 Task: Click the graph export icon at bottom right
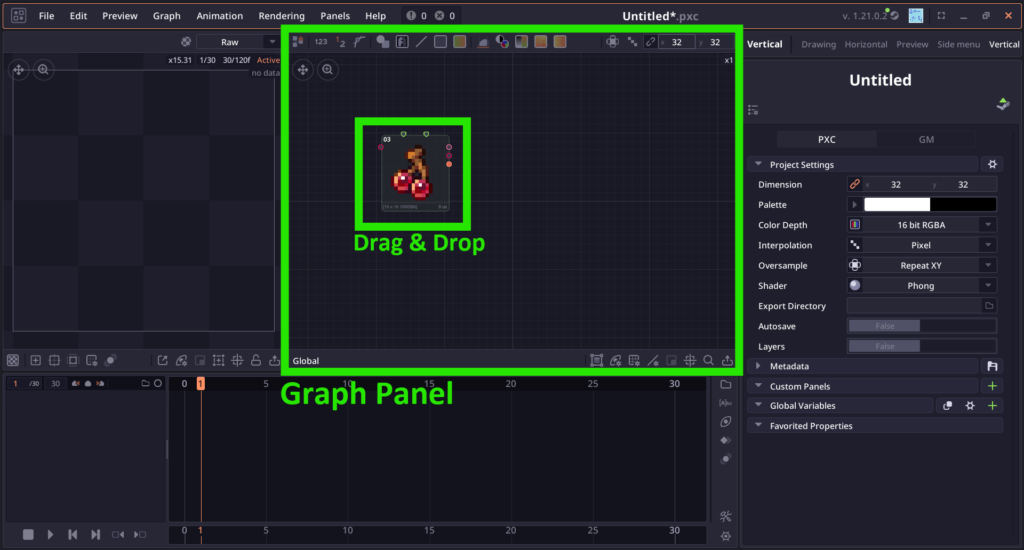click(727, 361)
